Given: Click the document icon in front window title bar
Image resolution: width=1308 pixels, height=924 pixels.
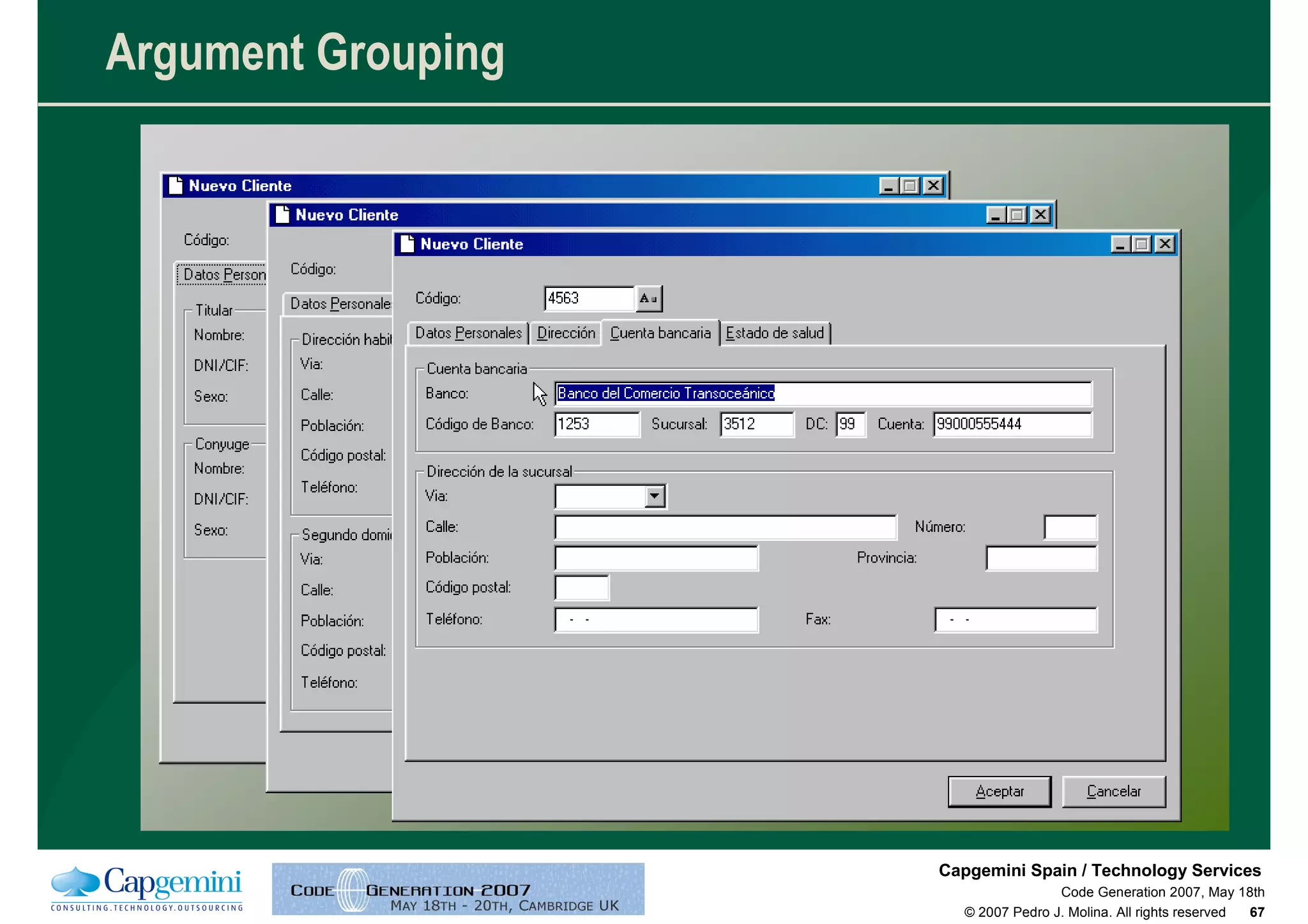Looking at the screenshot, I should 407,244.
